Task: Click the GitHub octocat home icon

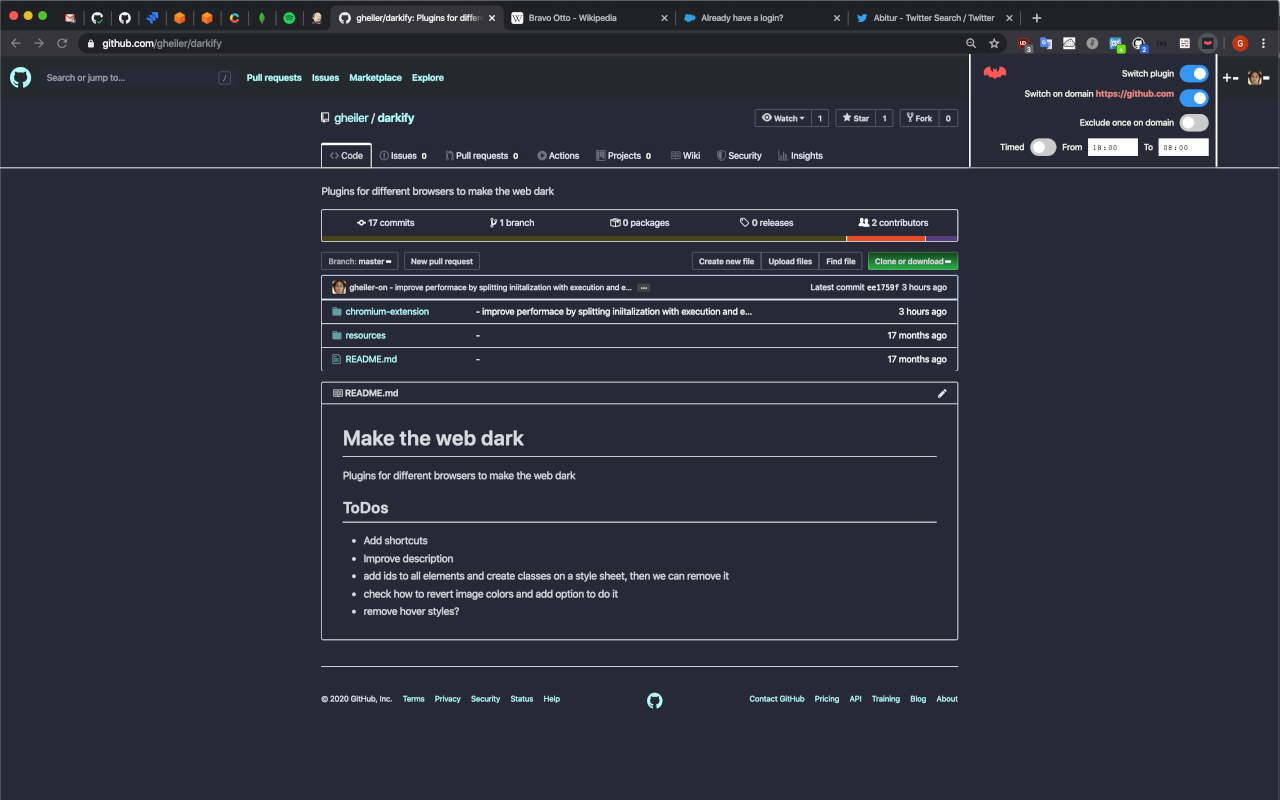Action: 20,77
